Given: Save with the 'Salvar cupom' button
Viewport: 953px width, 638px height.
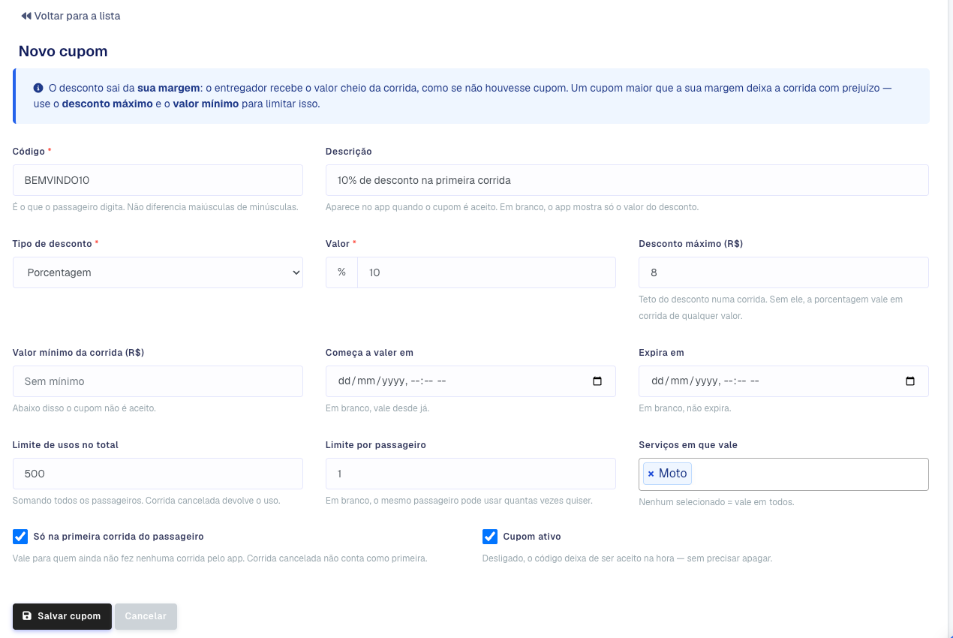Looking at the screenshot, I should tap(62, 616).
